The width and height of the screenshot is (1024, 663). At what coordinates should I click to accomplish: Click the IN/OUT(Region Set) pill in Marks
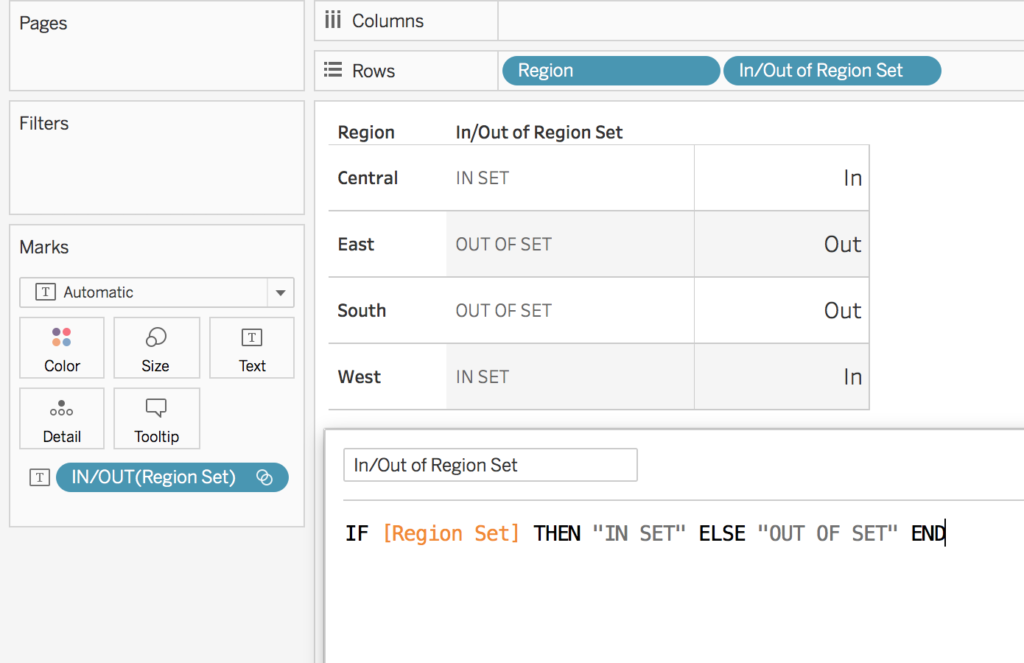[x=154, y=478]
